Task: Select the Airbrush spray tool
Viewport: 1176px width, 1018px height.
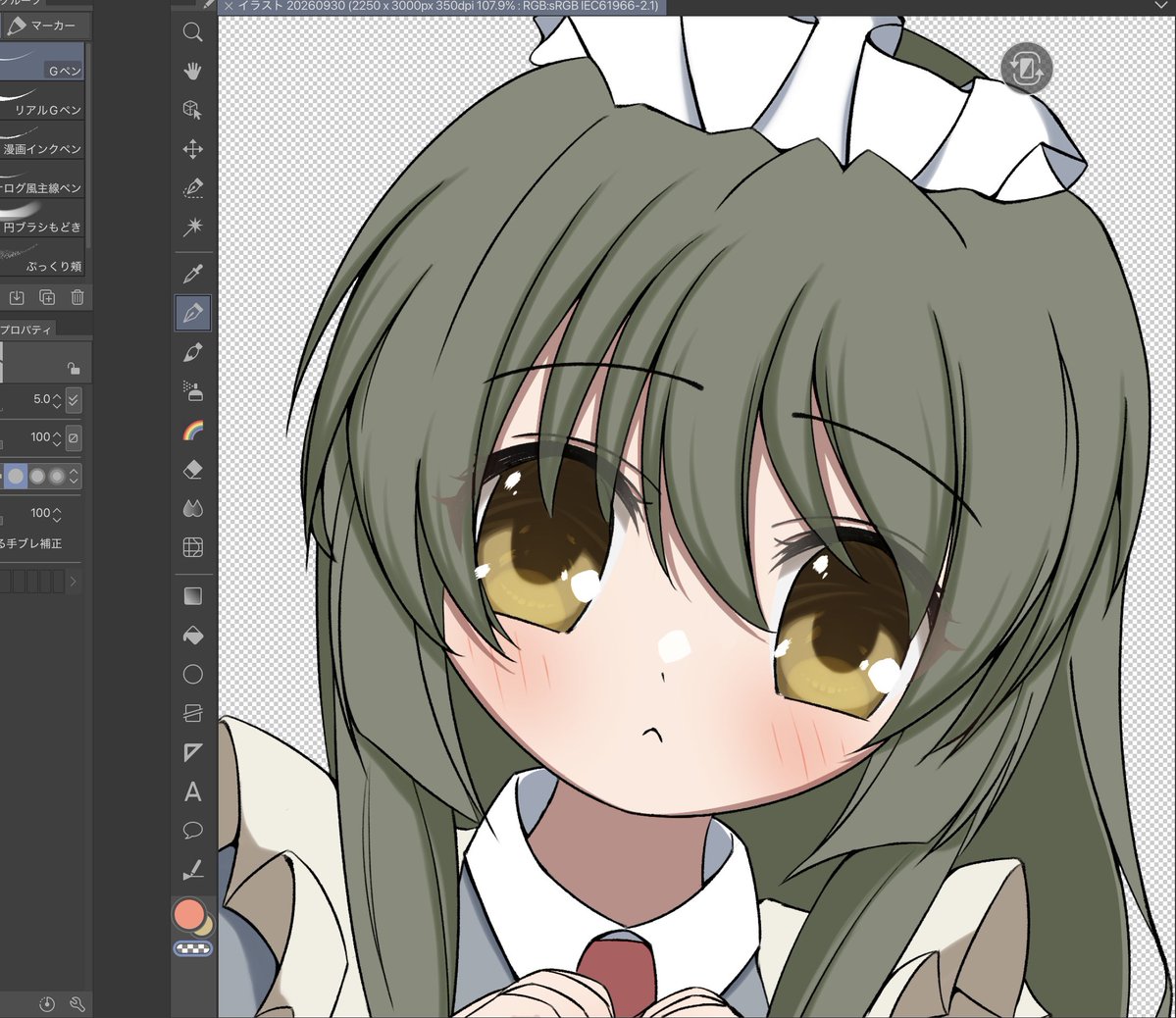Action: pos(193,391)
